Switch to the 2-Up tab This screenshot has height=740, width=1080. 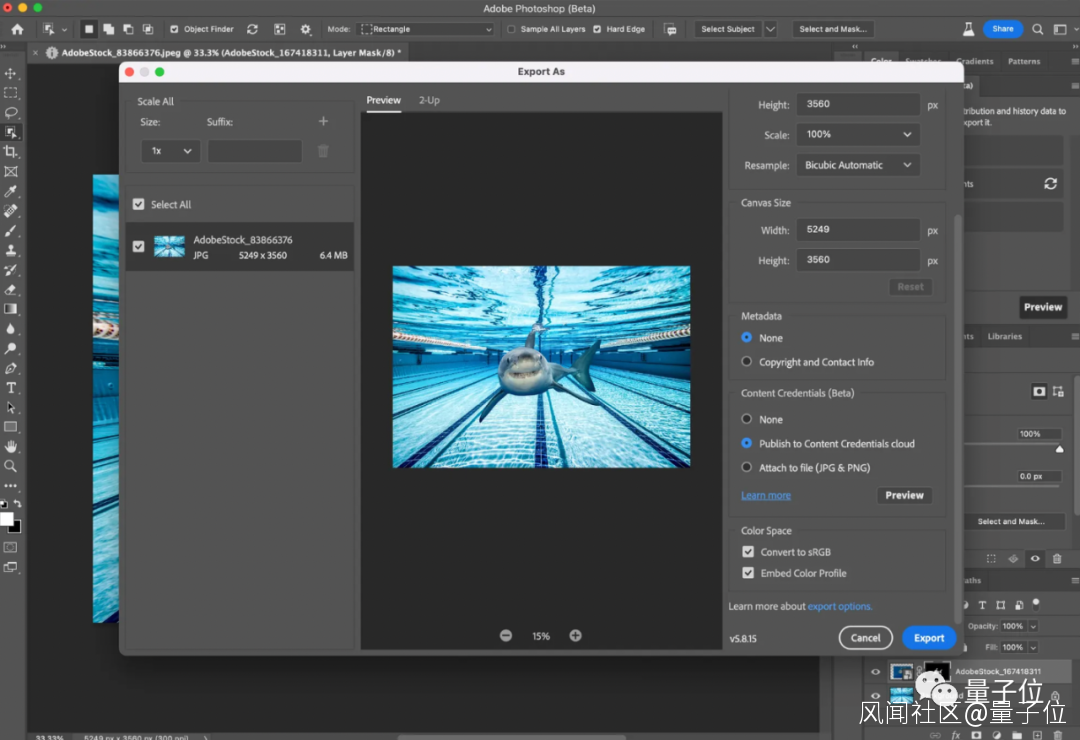429,100
